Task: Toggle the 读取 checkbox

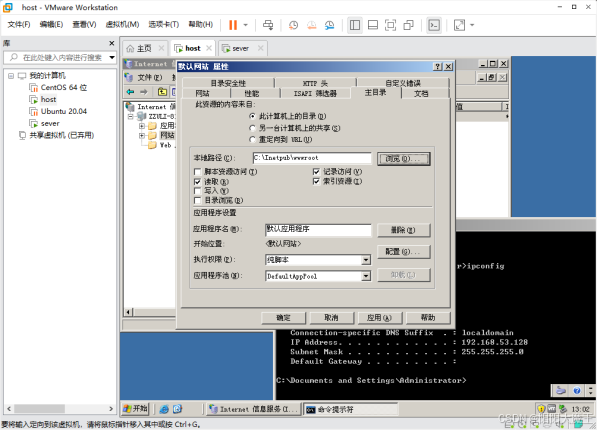Action: pyautogui.click(x=197, y=182)
